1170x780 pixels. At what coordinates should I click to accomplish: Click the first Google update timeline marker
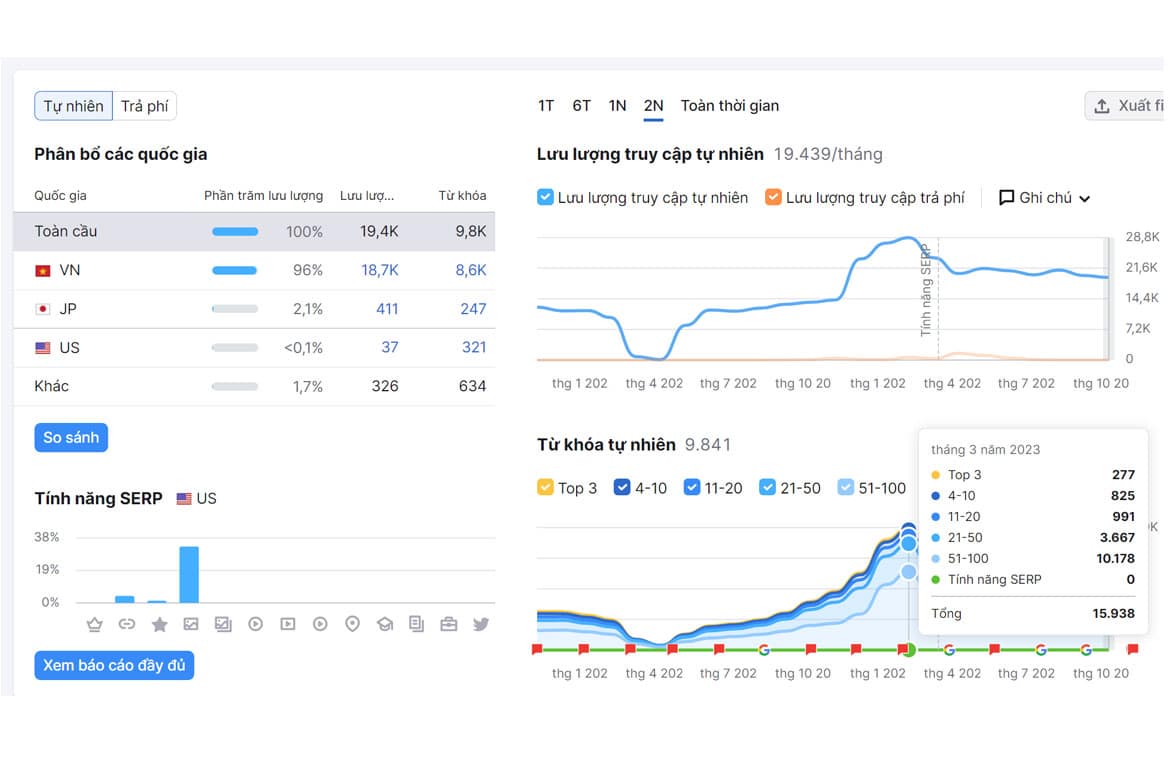click(x=763, y=649)
